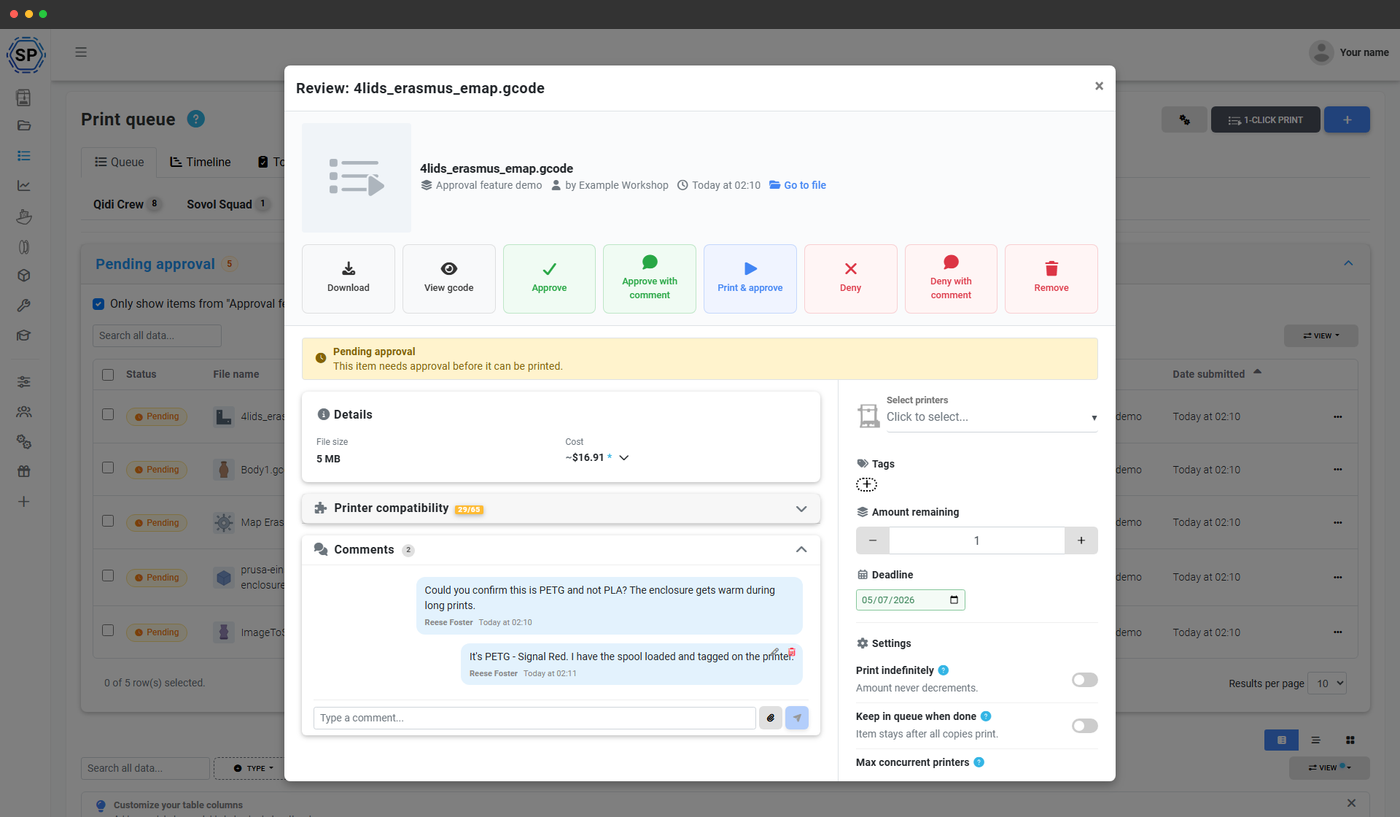Expand the Printer compatibility section

click(561, 508)
